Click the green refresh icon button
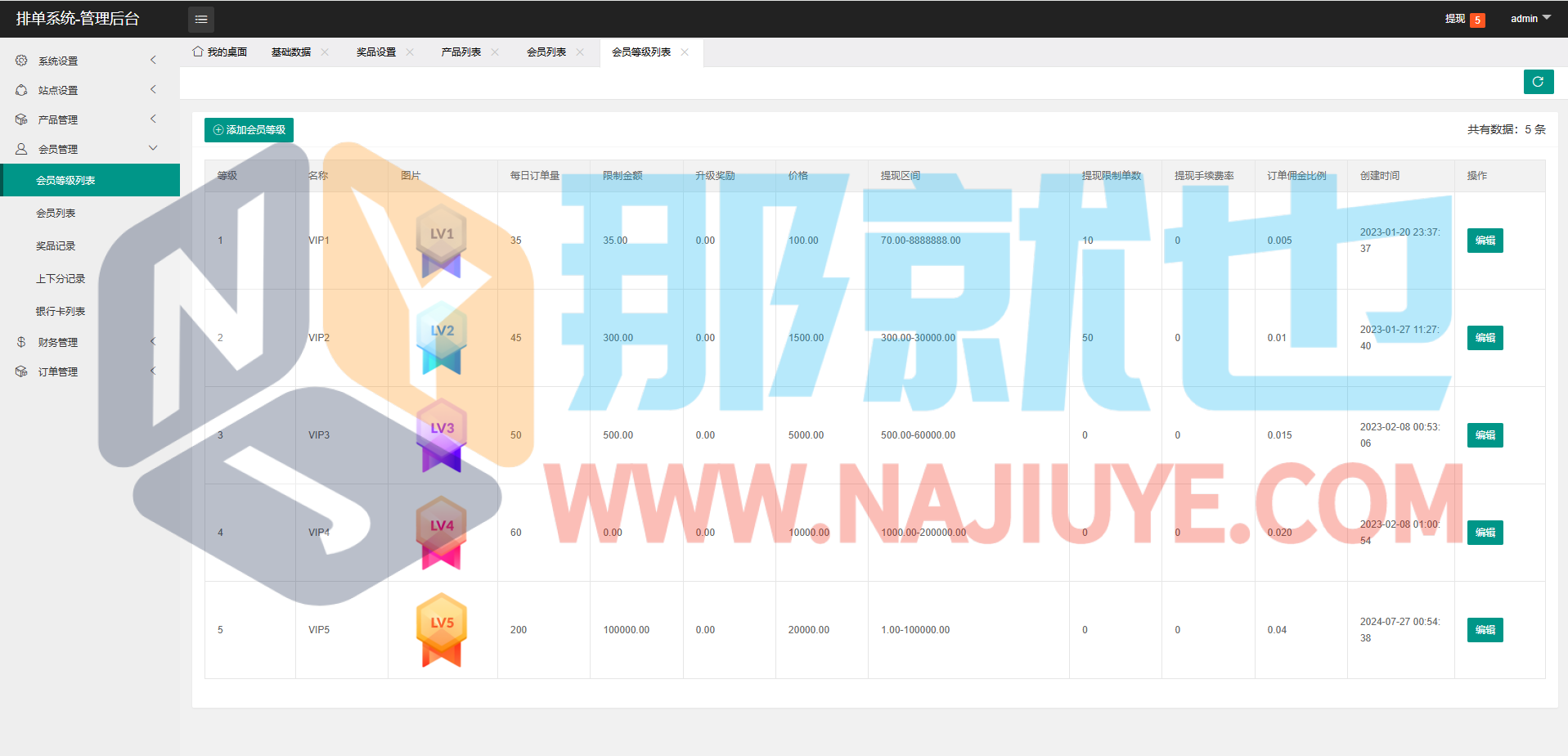The width and height of the screenshot is (1568, 756). click(1538, 82)
